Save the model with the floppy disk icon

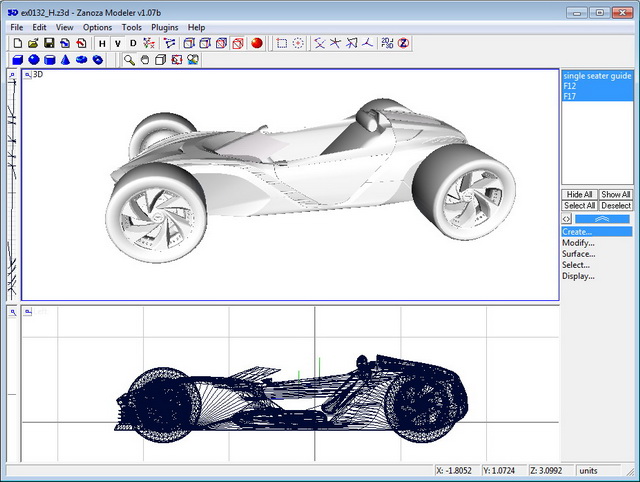click(x=49, y=43)
